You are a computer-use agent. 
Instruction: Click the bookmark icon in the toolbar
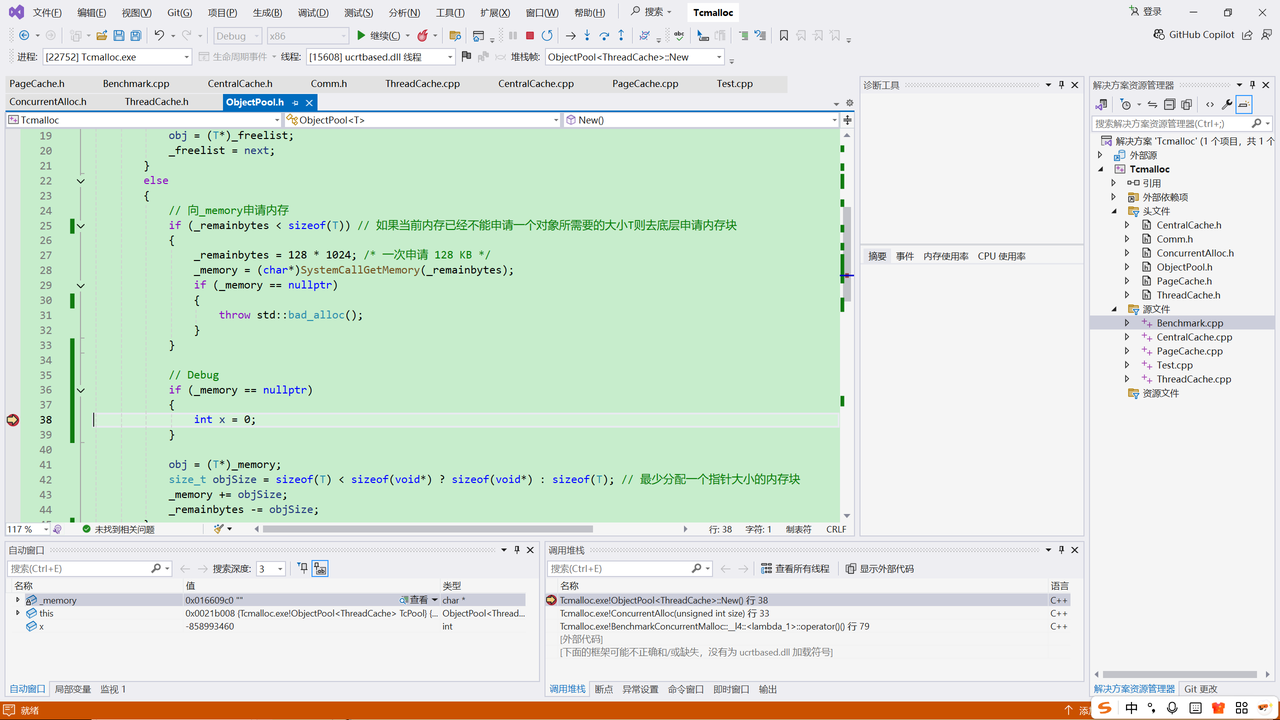[x=784, y=36]
